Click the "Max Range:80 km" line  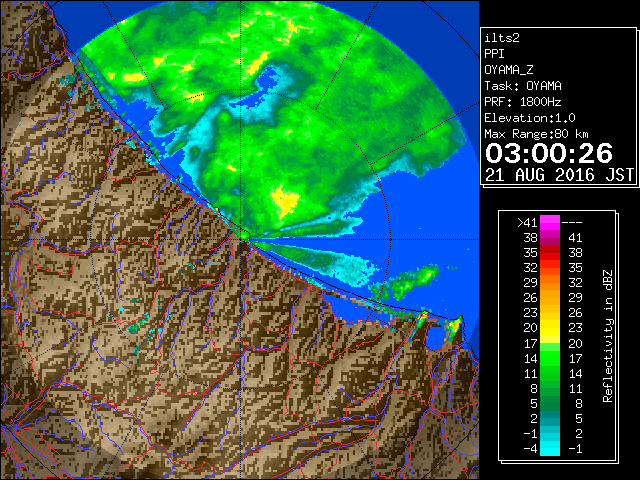[536, 134]
